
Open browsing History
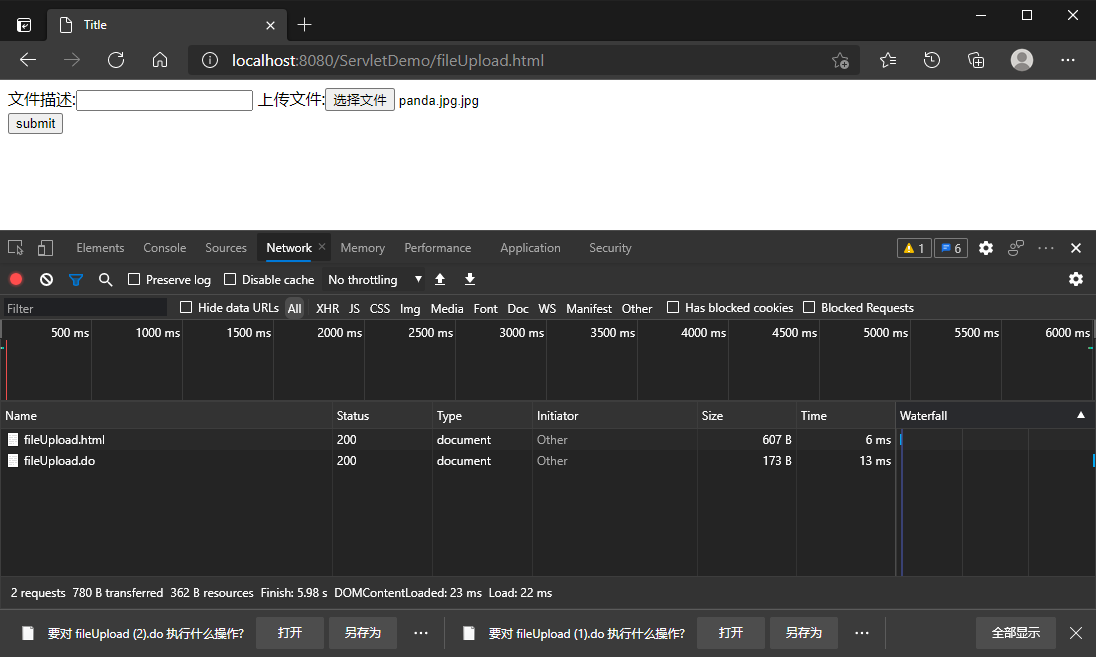click(x=932, y=61)
